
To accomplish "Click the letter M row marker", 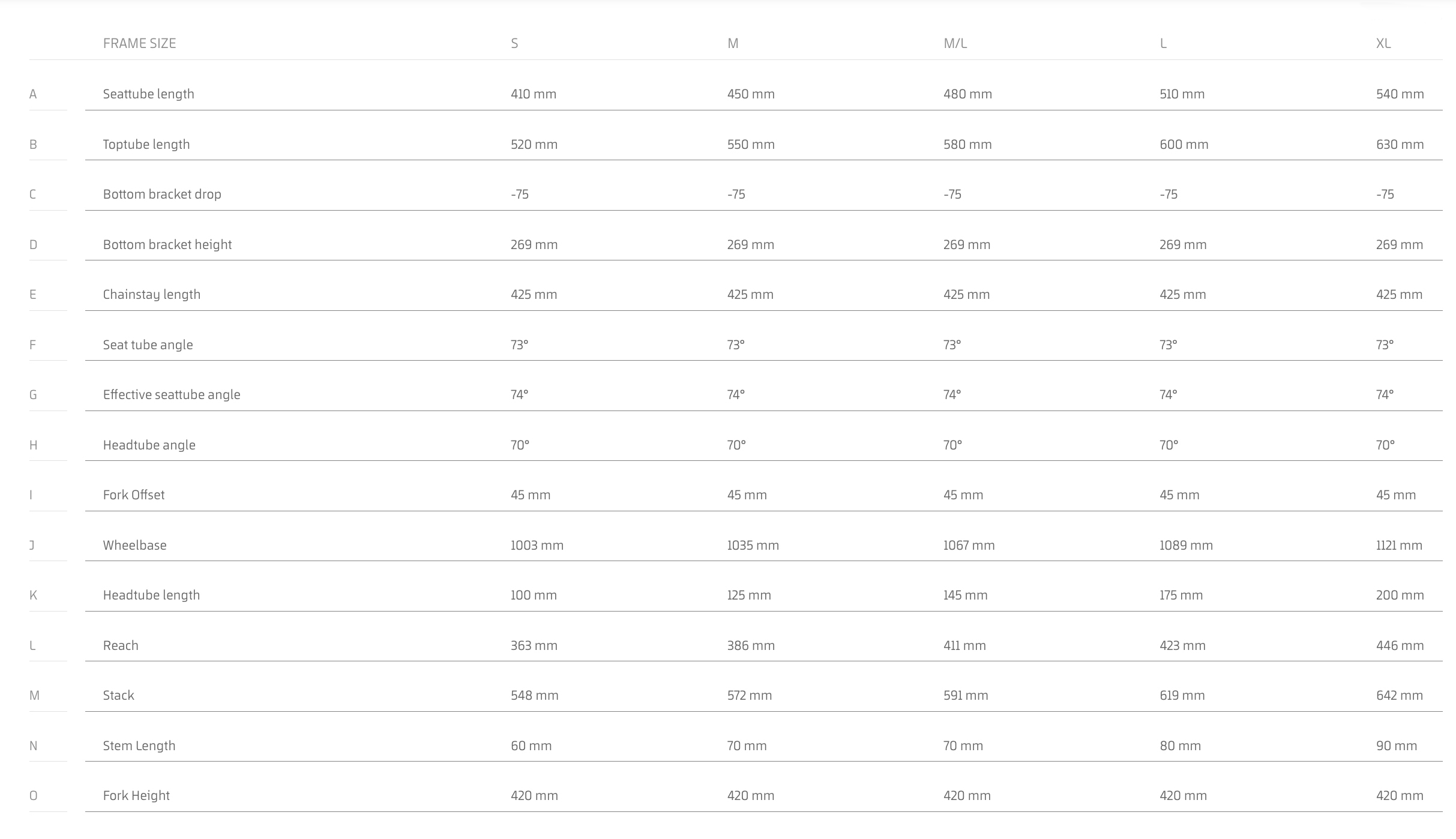I will click(x=34, y=696).
